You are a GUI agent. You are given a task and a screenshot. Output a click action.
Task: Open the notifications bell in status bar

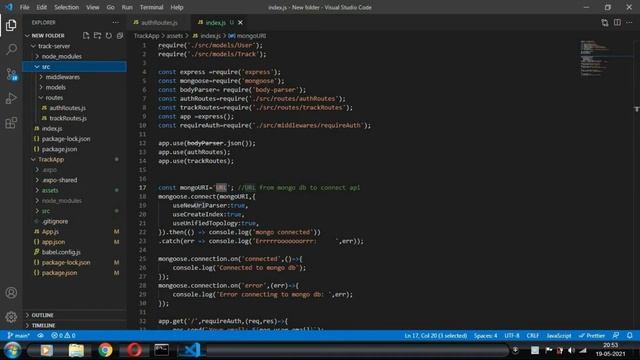pos(629,336)
